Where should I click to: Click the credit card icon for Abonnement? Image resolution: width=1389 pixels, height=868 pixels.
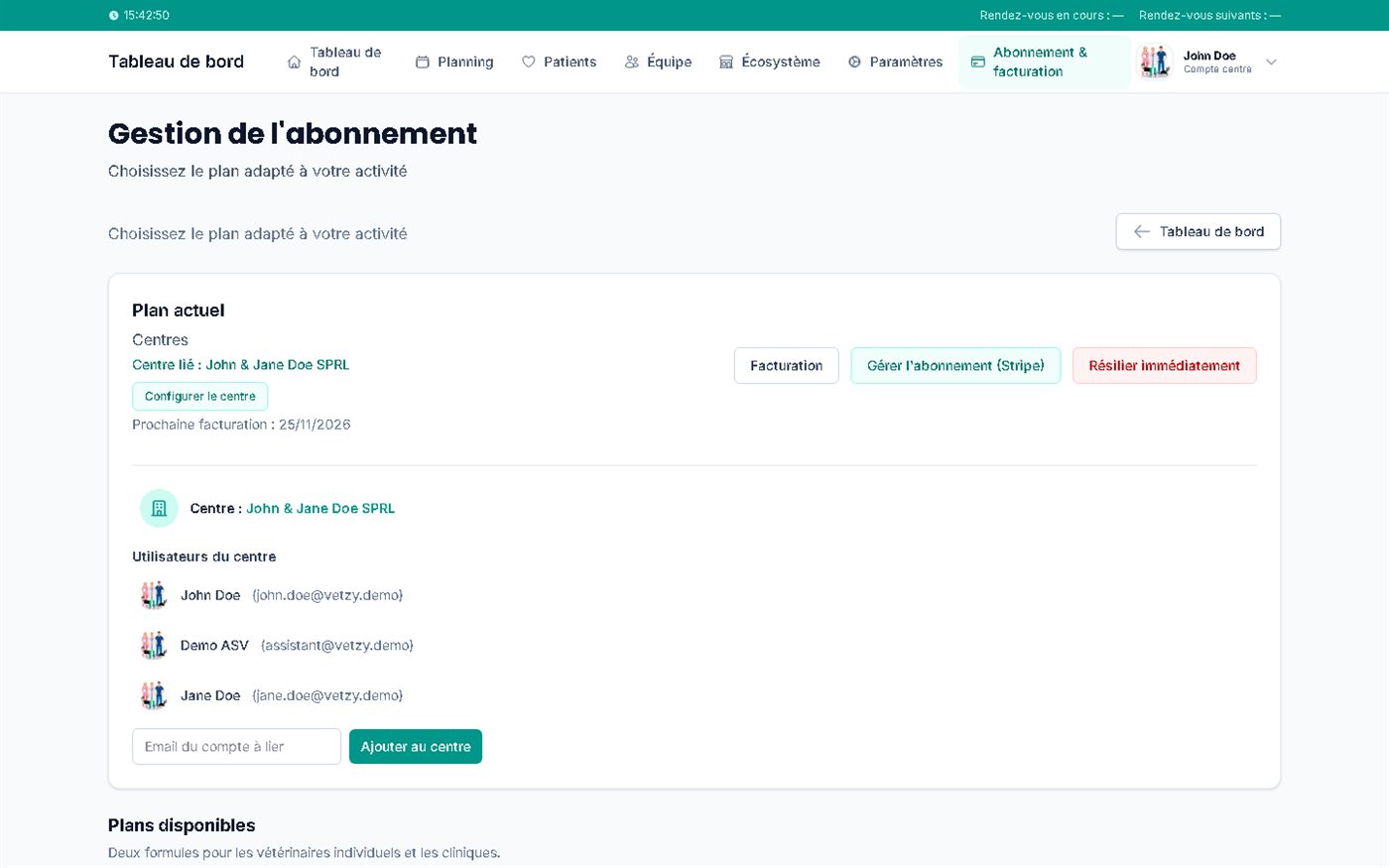[x=978, y=62]
